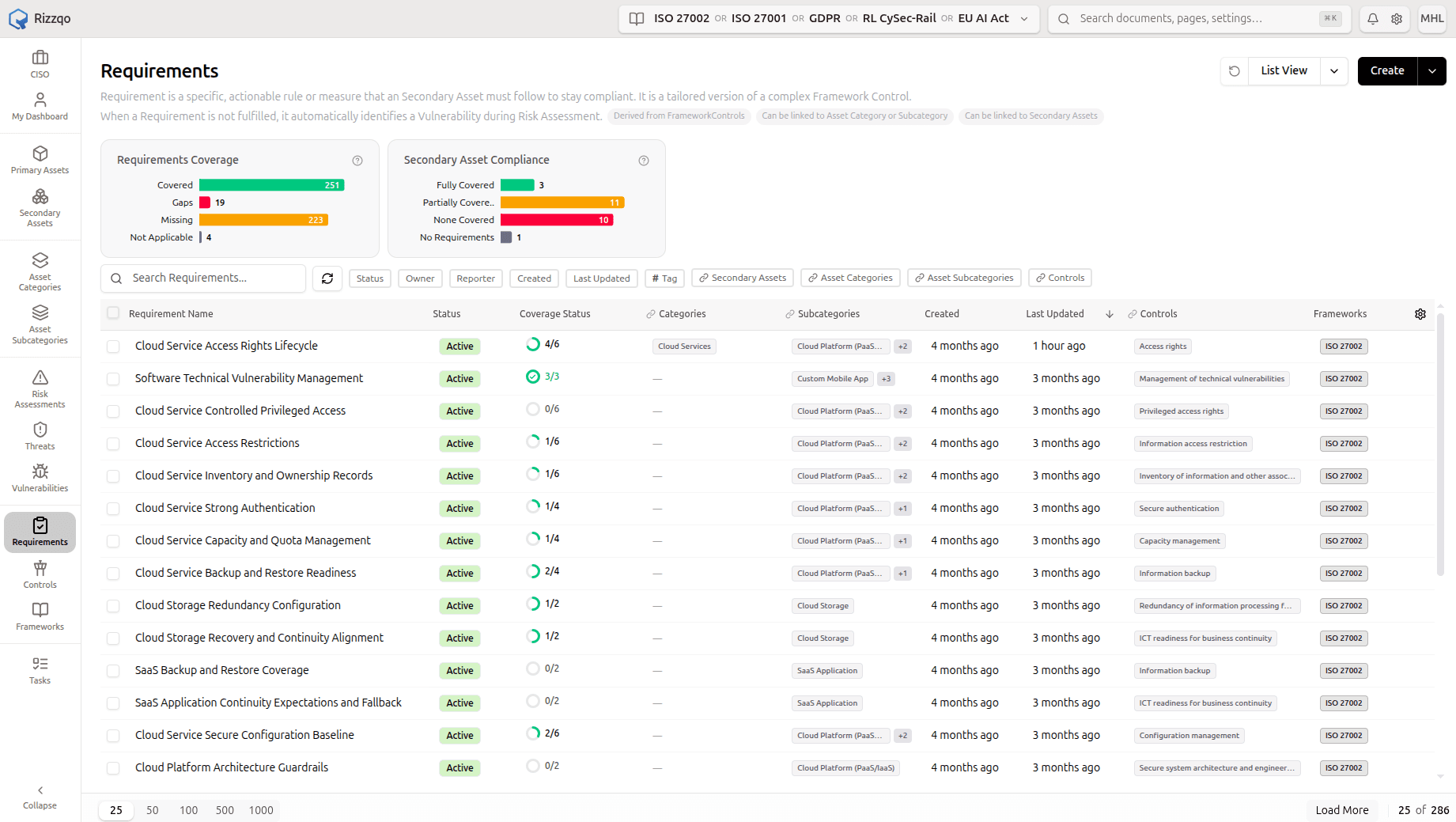Open notifications bell icon

[x=1373, y=18]
